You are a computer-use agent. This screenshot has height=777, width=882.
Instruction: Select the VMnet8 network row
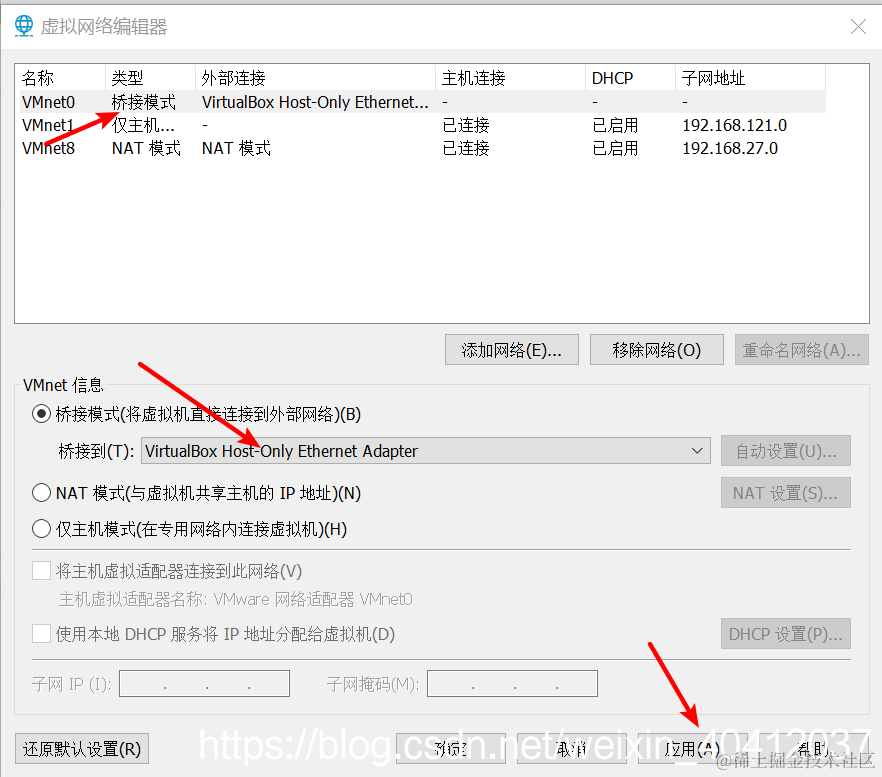tap(422, 148)
